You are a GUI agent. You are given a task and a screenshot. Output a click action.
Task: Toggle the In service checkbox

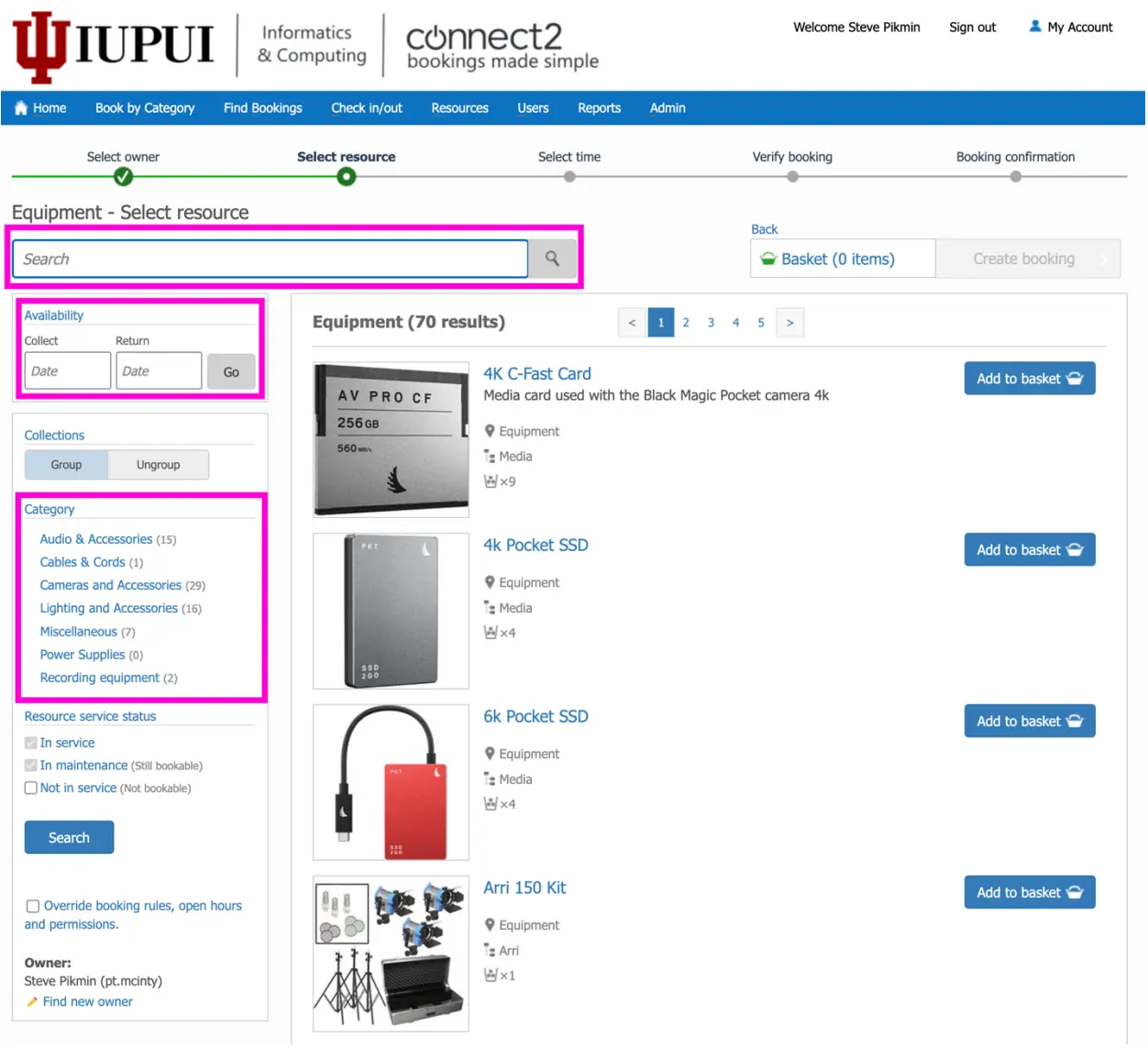click(x=31, y=744)
